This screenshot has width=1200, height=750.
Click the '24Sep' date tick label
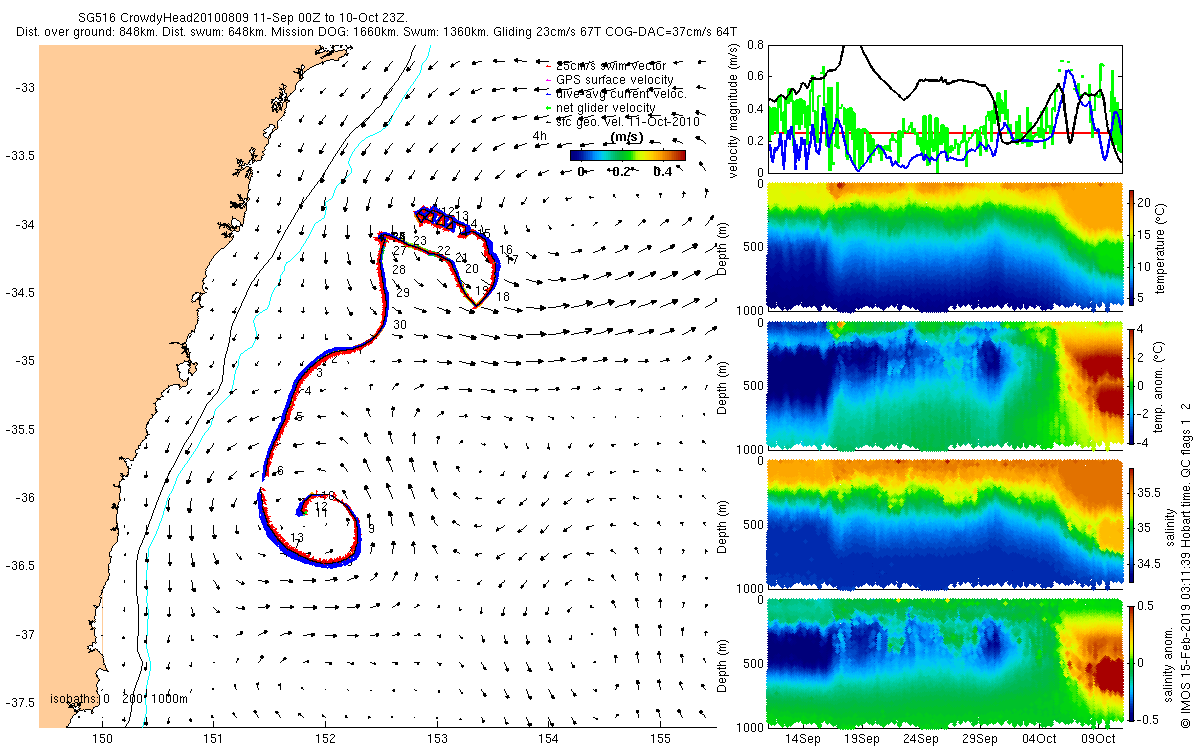(921, 738)
